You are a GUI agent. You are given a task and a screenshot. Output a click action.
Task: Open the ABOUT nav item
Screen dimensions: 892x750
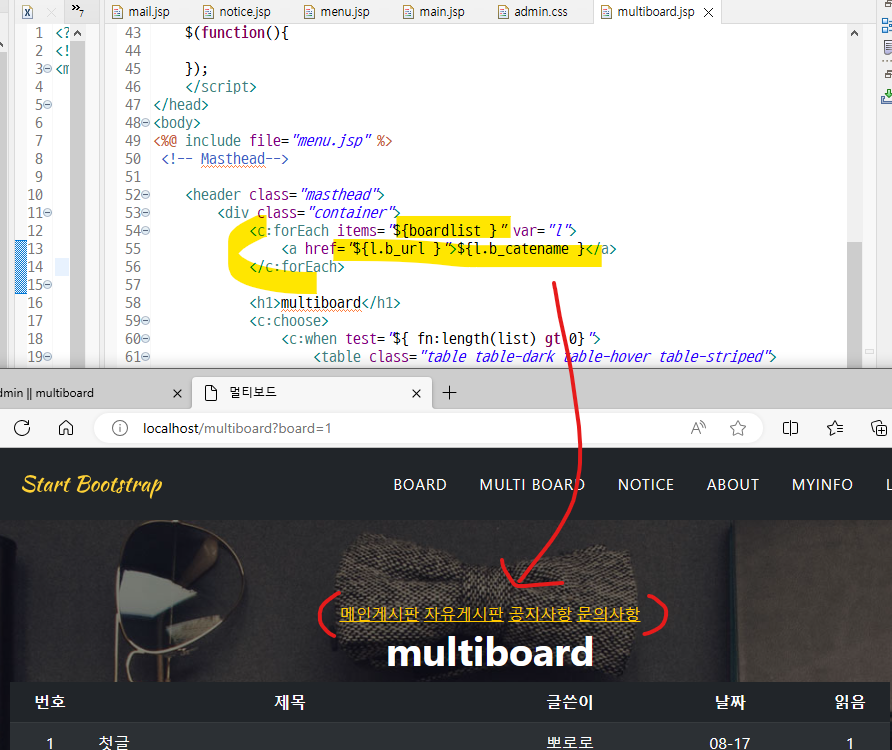coord(733,485)
